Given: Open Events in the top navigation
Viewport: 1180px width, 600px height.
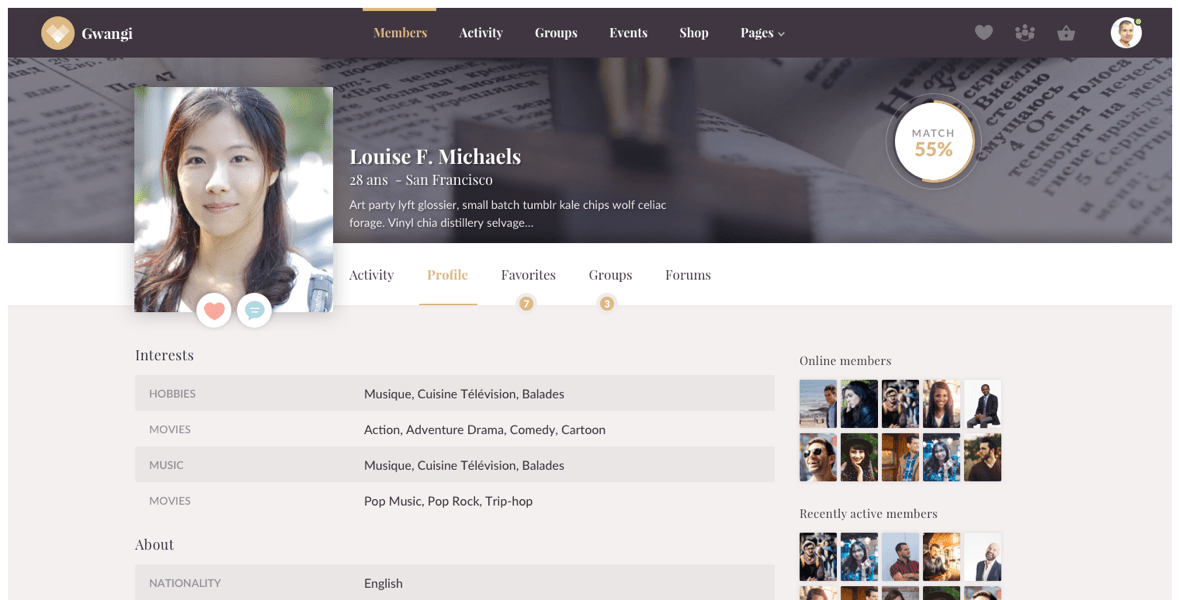Looking at the screenshot, I should [628, 33].
